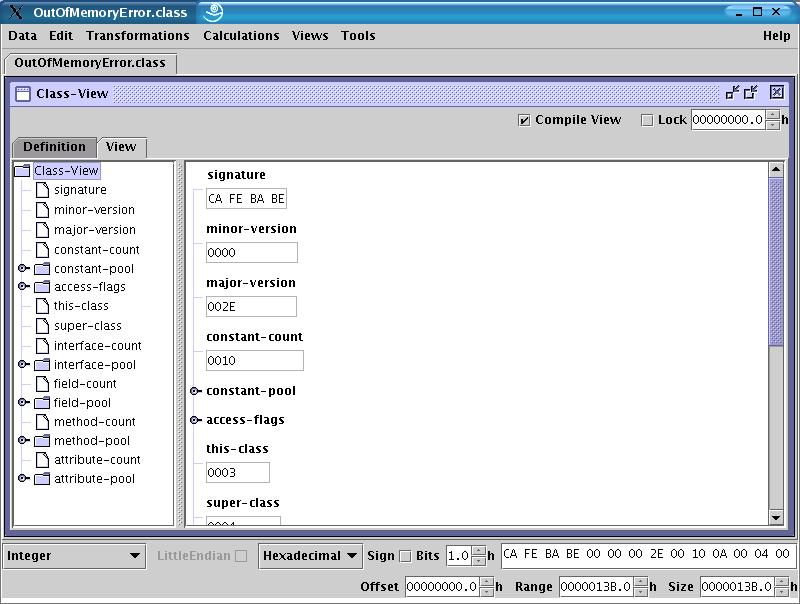Enable the Lock checkbox
The image size is (800, 604).
[647, 120]
